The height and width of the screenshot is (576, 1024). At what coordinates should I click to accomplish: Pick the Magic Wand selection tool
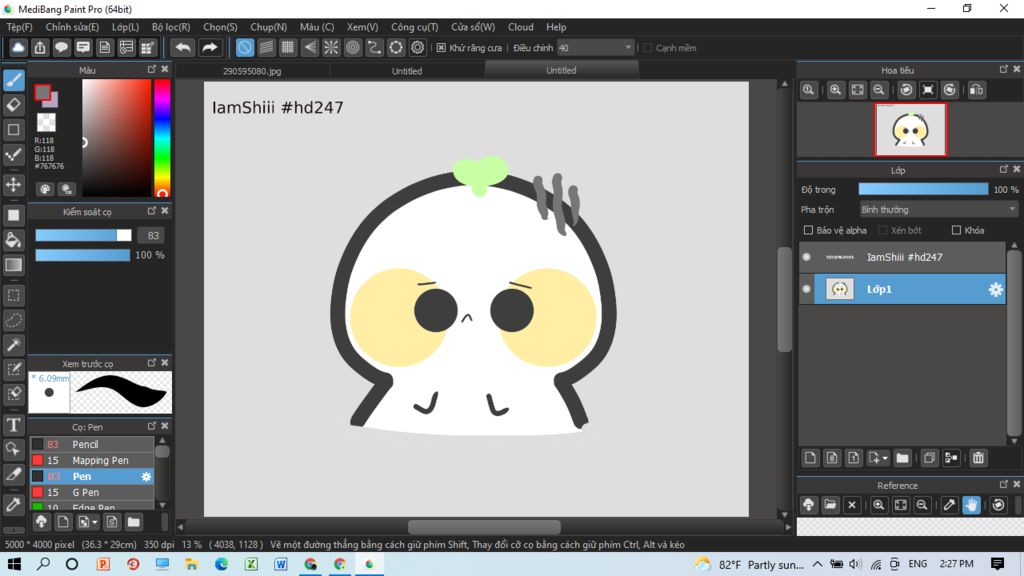[x=14, y=345]
